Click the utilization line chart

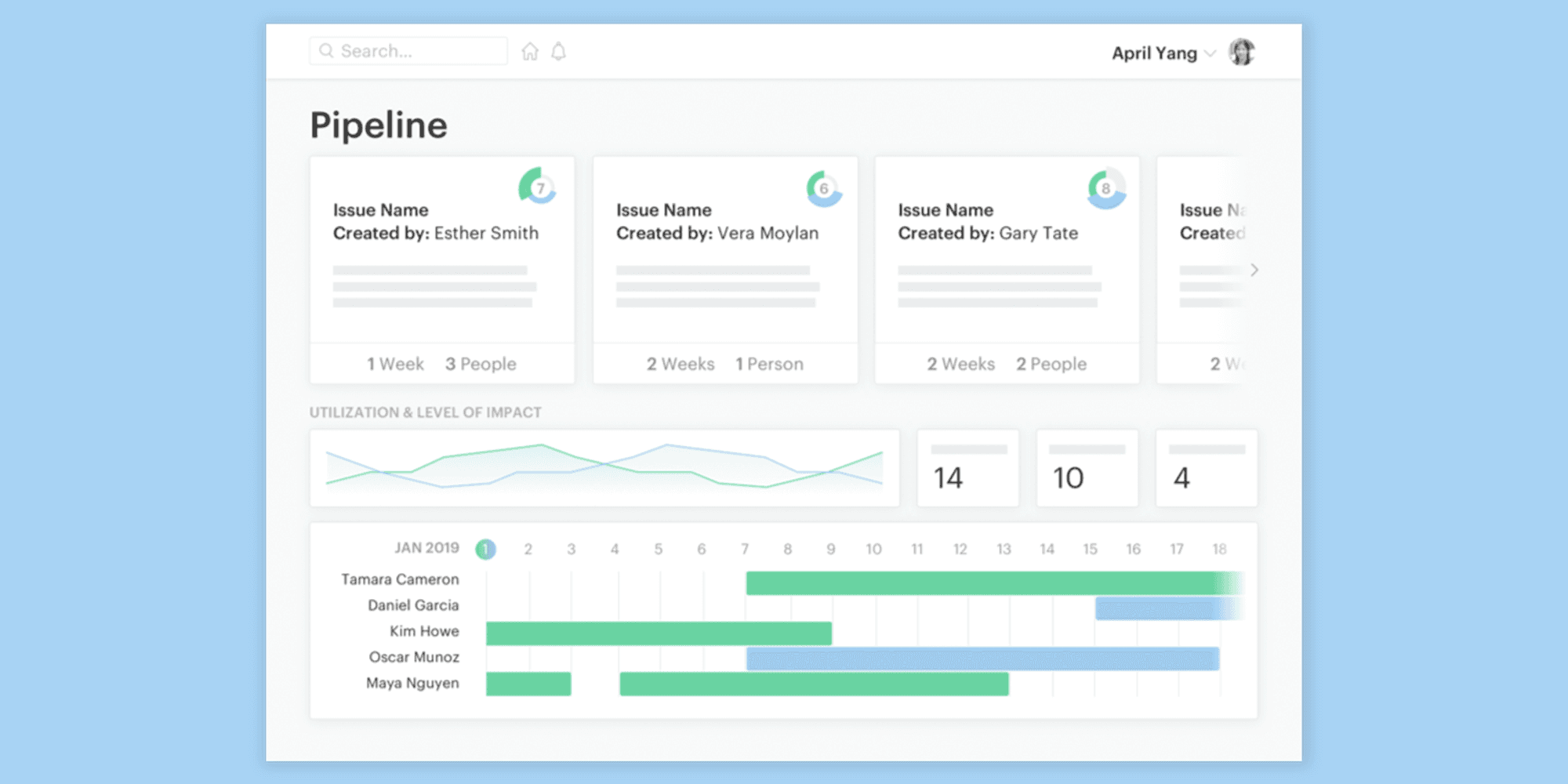pos(604,468)
